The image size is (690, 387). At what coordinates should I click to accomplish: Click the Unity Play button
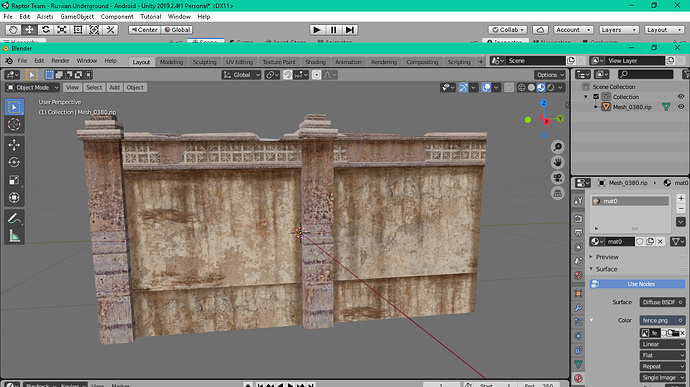click(x=316, y=29)
